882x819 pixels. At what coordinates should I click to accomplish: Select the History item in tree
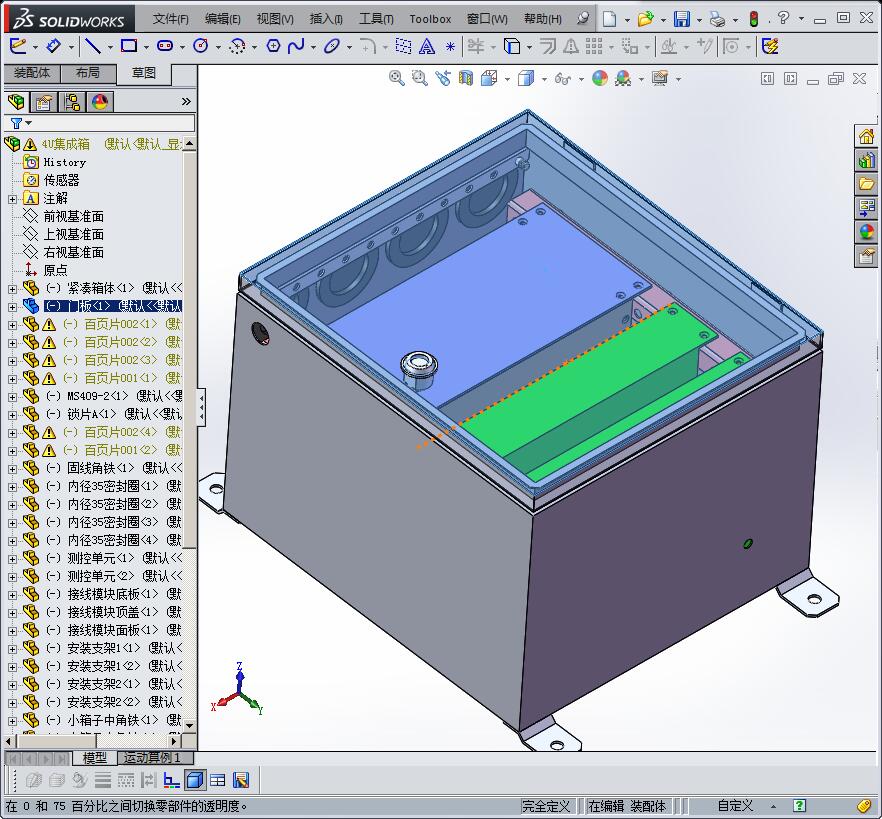pos(65,163)
